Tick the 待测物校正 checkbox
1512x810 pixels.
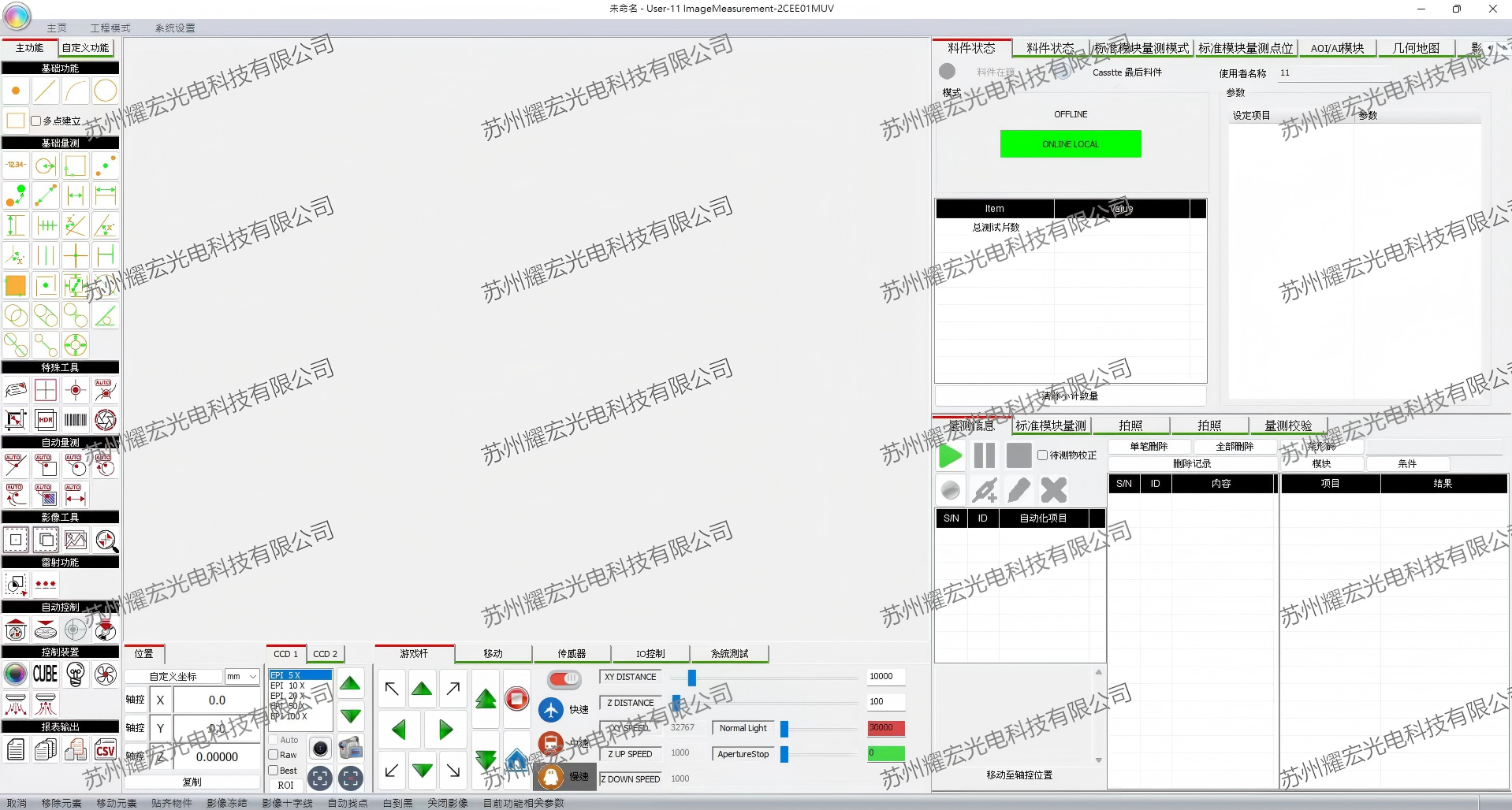[x=1042, y=455]
